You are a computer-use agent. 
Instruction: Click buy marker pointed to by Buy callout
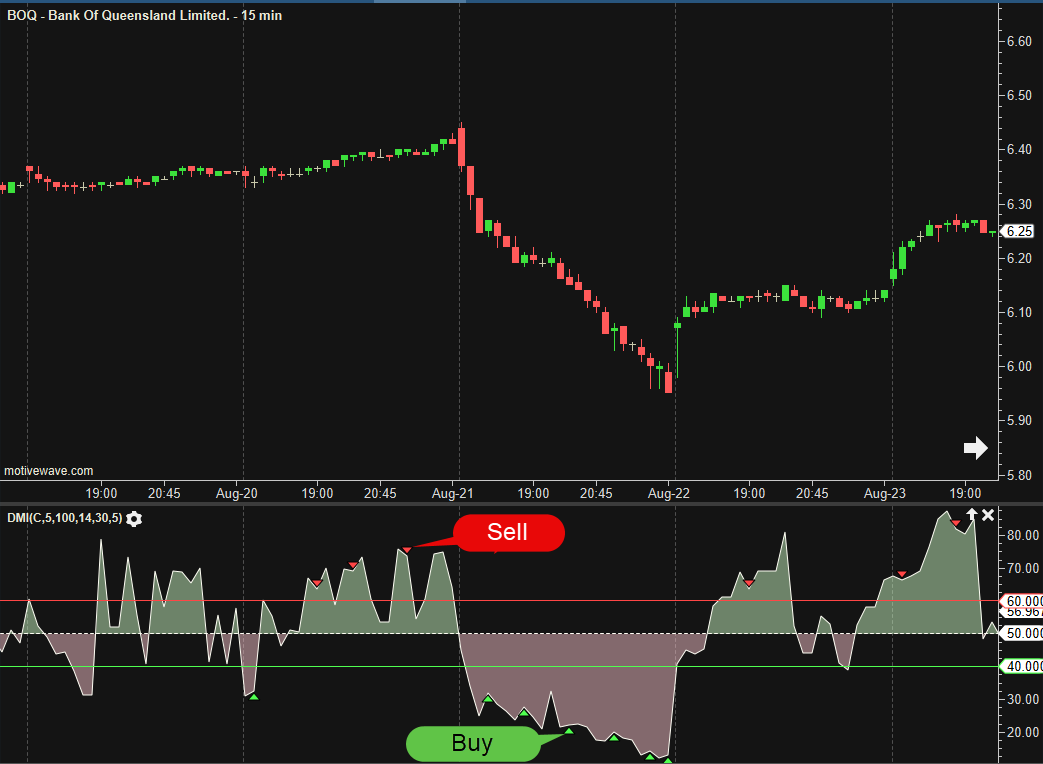point(569,731)
